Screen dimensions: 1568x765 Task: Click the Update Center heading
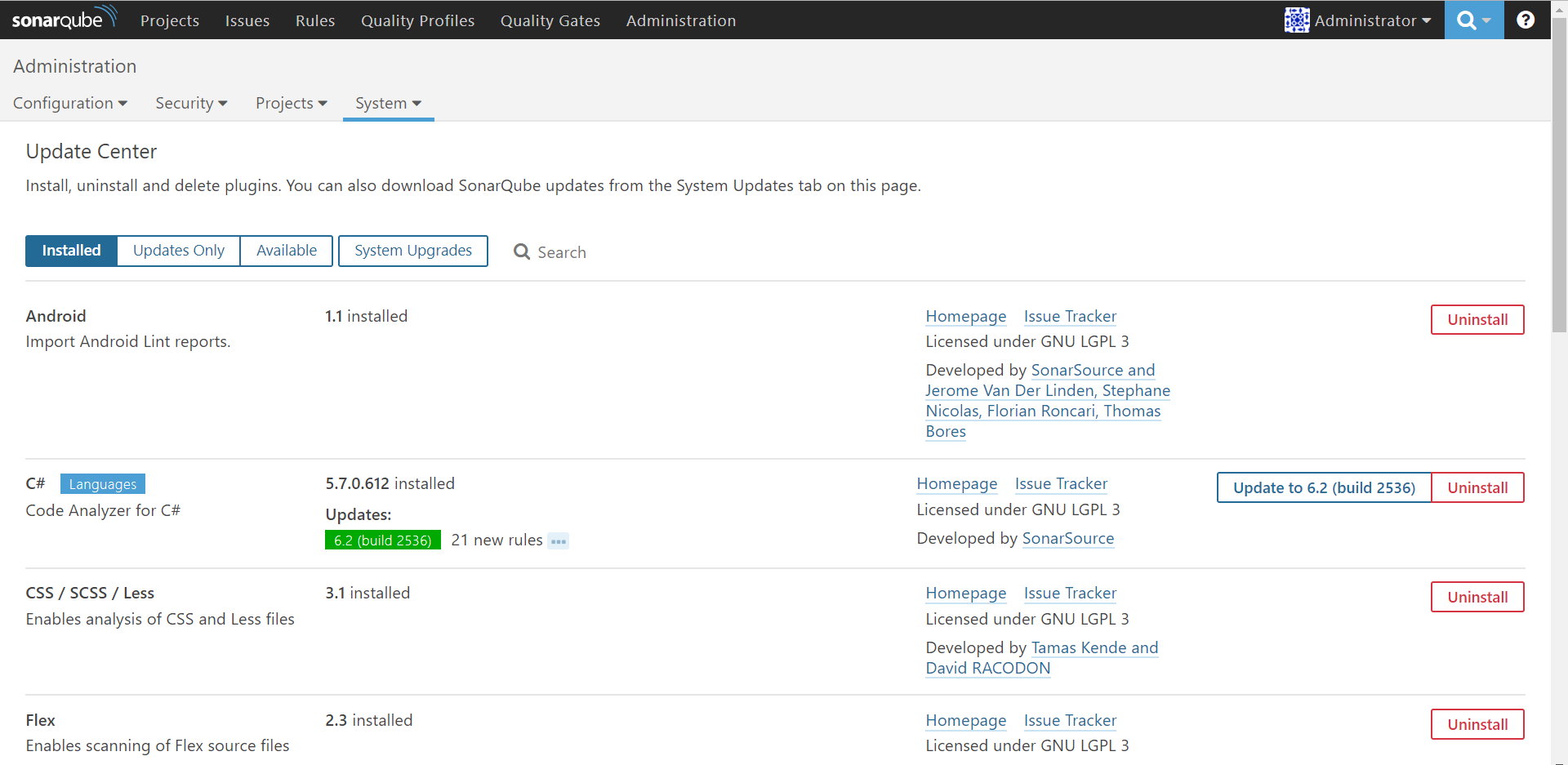pyautogui.click(x=91, y=151)
